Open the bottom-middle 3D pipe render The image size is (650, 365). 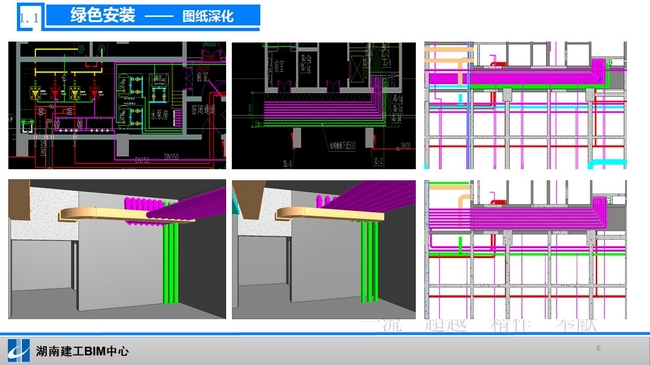click(324, 249)
